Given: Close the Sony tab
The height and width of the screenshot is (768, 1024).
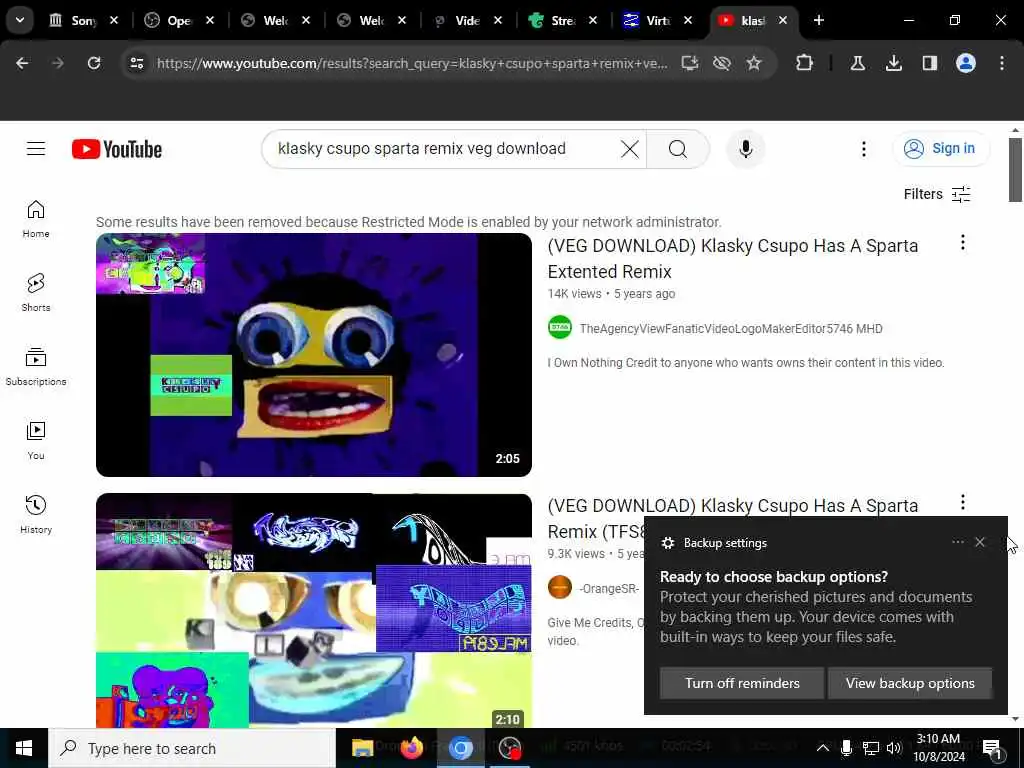Looking at the screenshot, I should pos(114,20).
